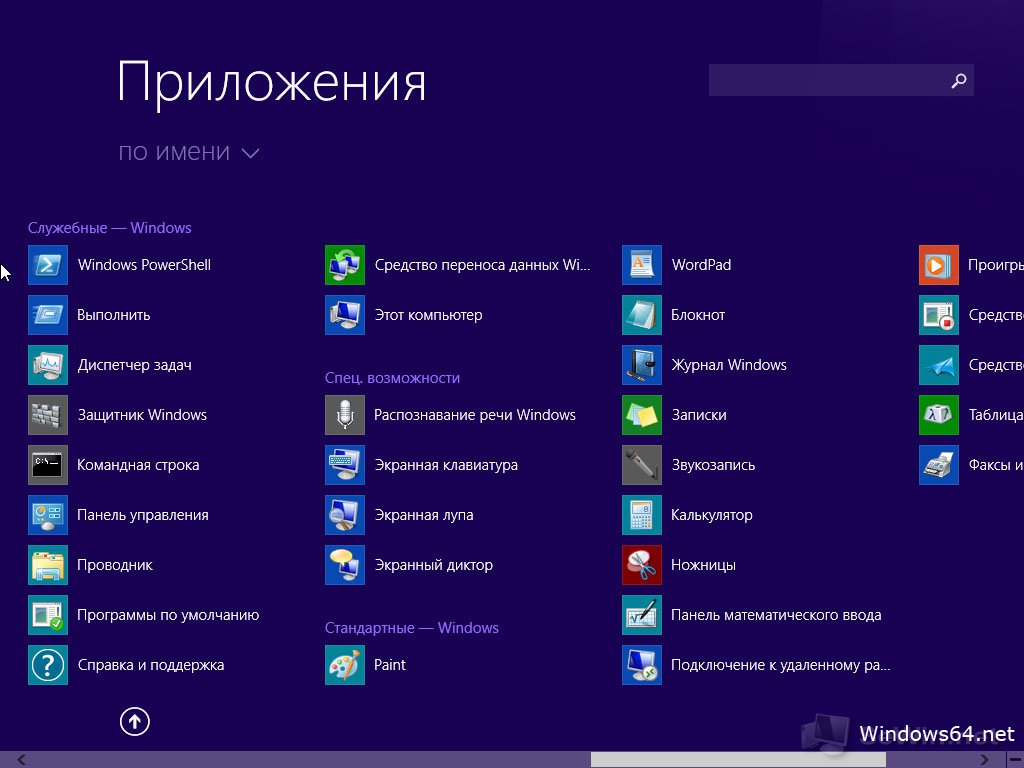Open Таблица символов icon
1024x768 pixels.
coord(939,415)
